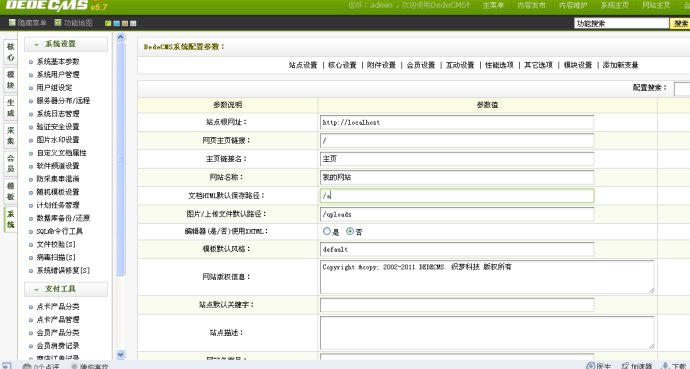
Task: Switch to the 性能选项 config tab
Action: (499, 65)
